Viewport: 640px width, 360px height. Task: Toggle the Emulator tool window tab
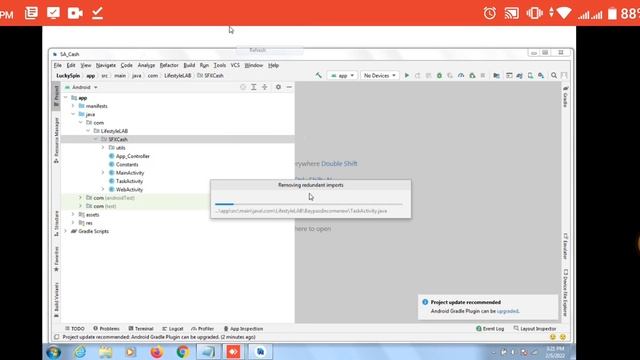[565, 246]
